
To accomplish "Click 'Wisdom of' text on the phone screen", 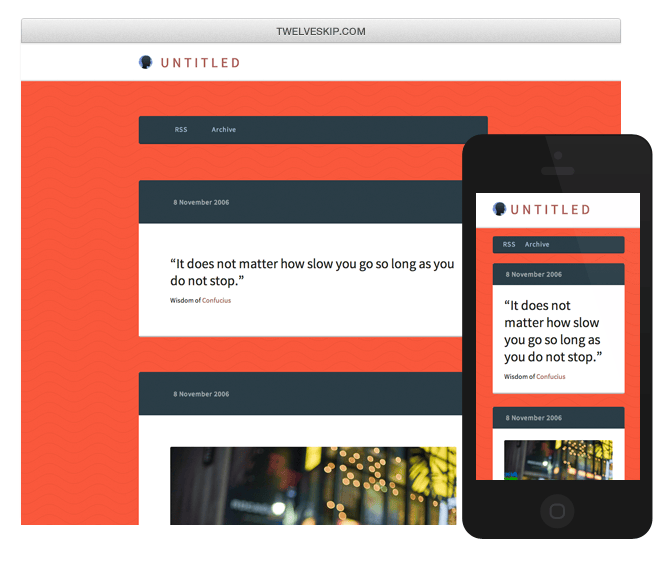I will 520,377.
